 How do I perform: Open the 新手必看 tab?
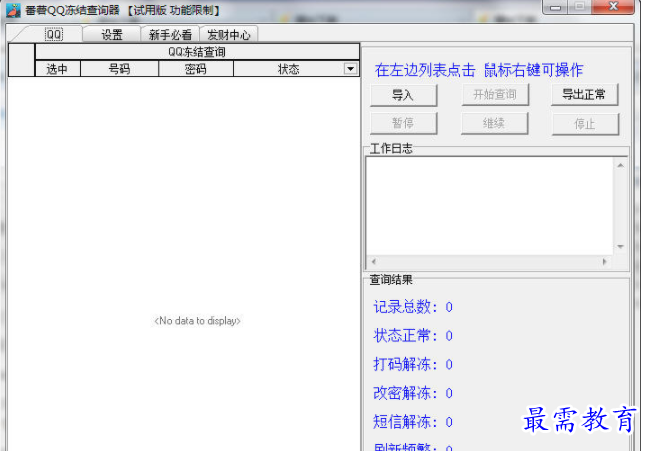(x=170, y=35)
